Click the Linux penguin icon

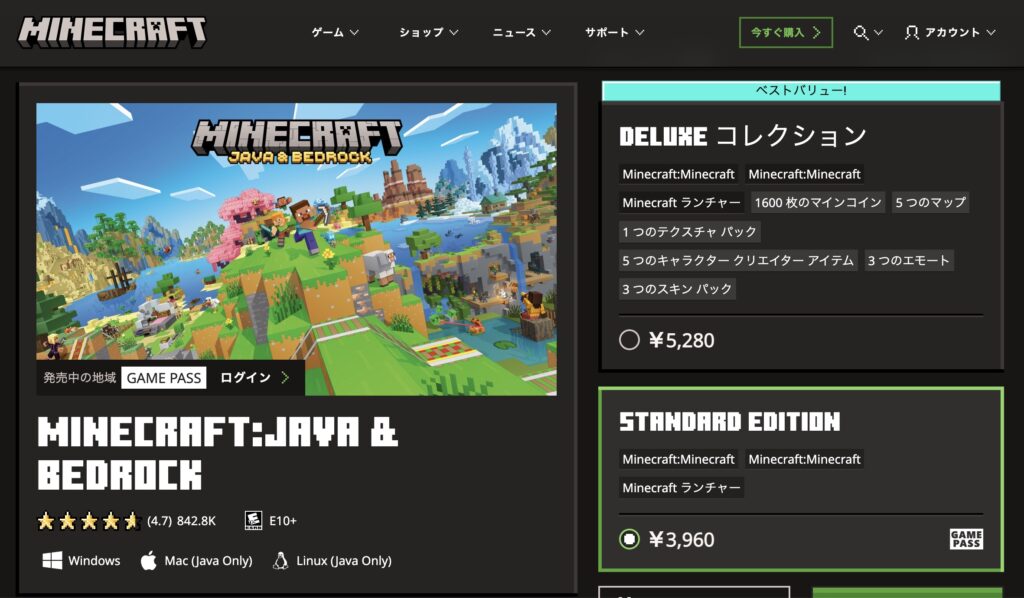(x=281, y=560)
